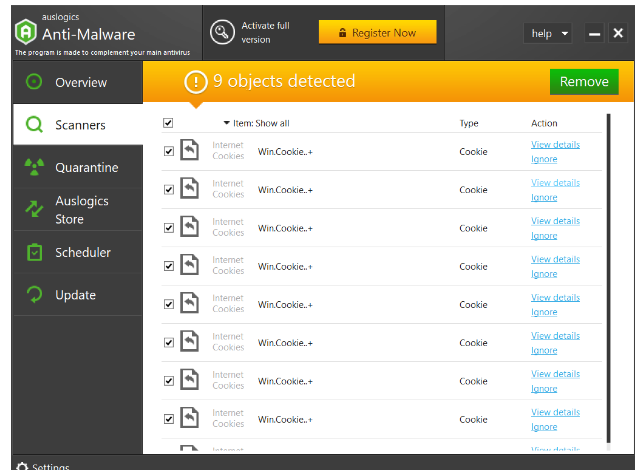Click the Update refresh arrow icon
The height and width of the screenshot is (472, 636).
click(x=34, y=294)
